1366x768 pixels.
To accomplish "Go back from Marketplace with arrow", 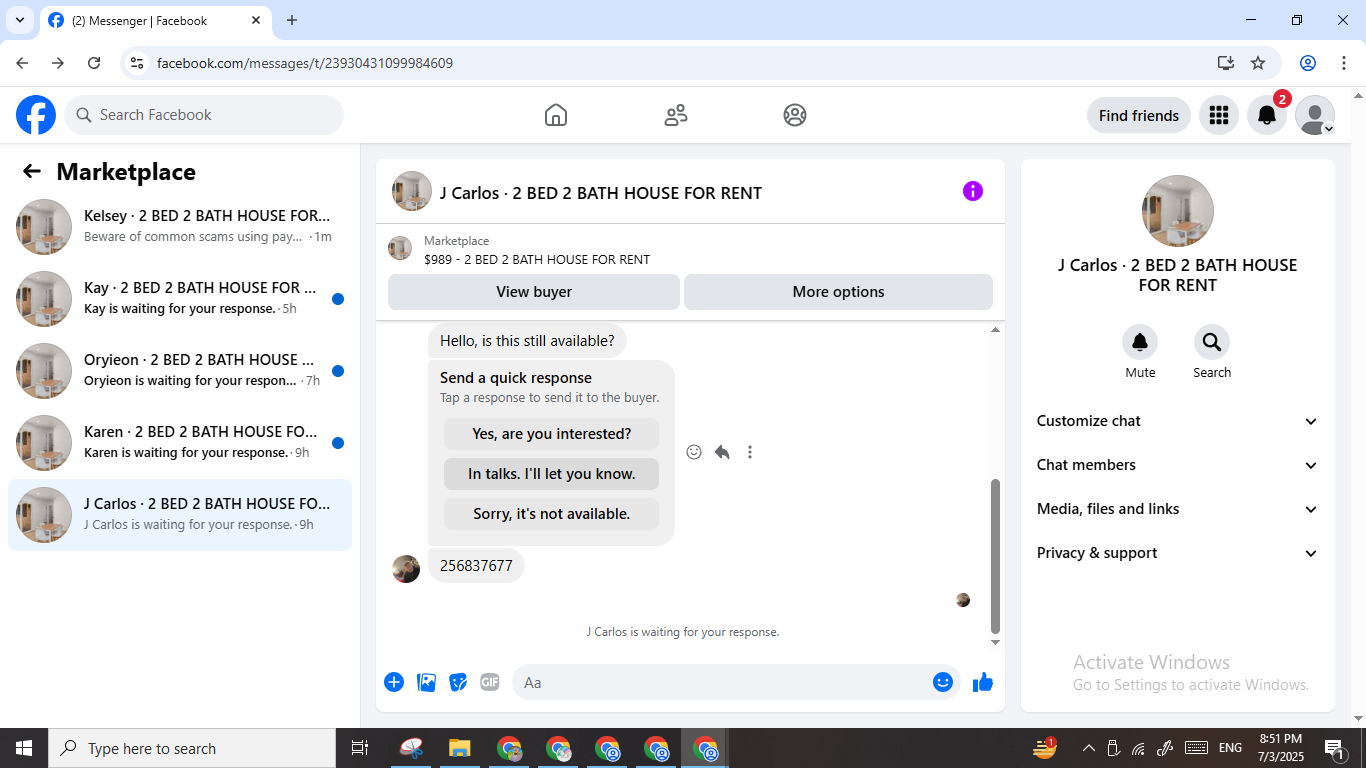I will click(x=32, y=171).
